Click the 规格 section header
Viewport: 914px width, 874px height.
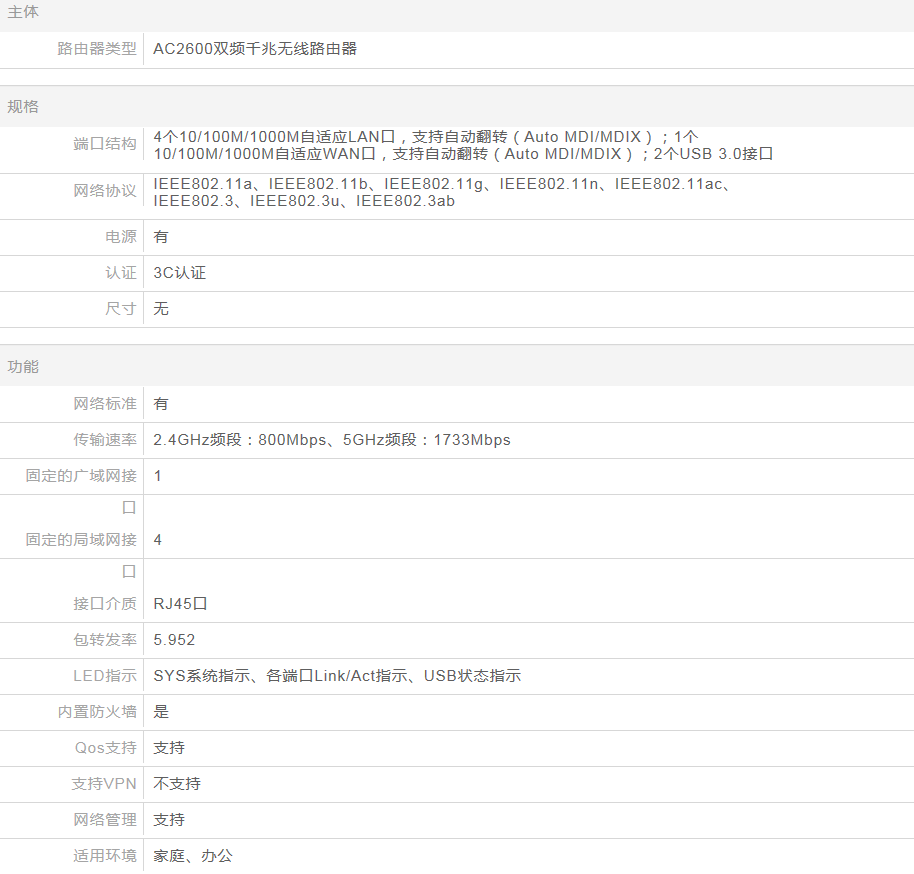(23, 106)
